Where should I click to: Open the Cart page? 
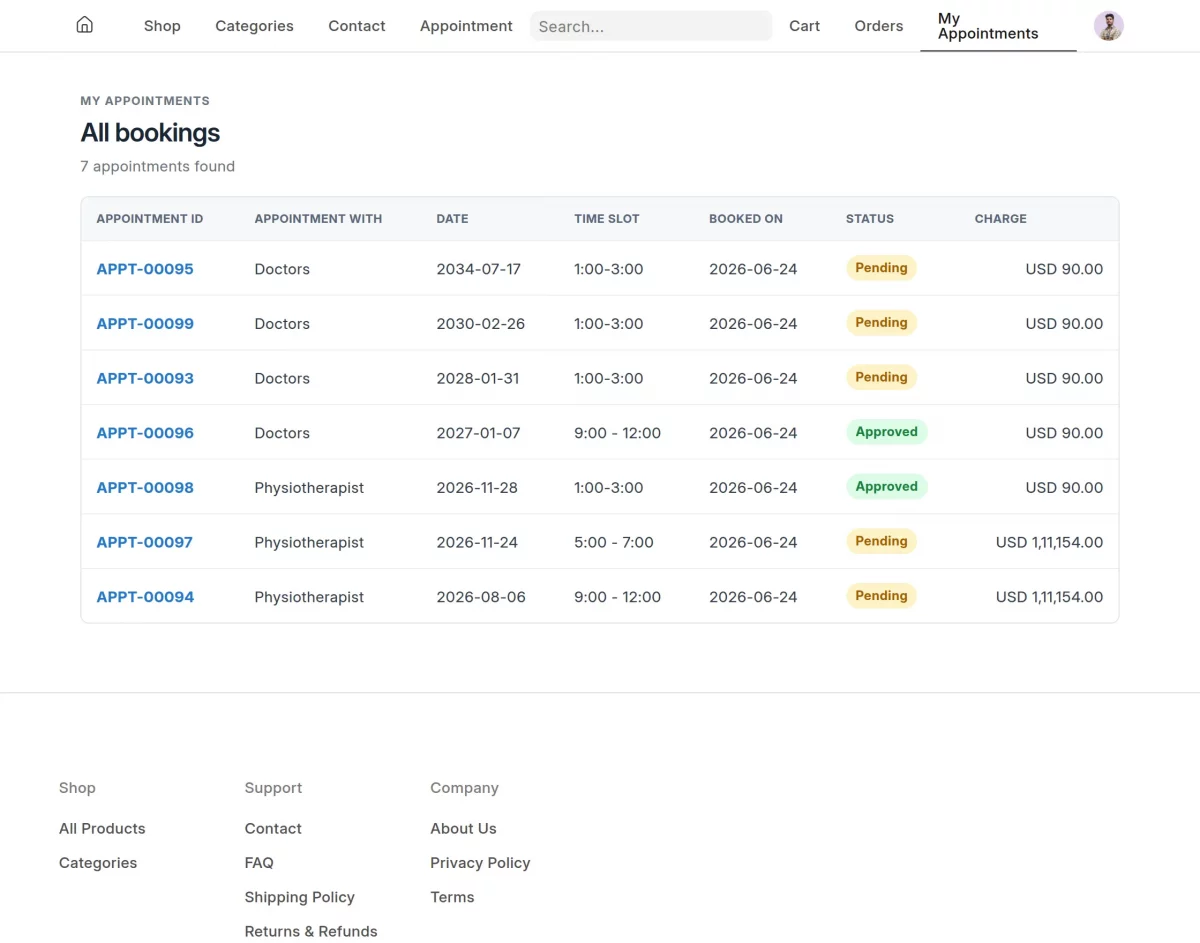click(804, 26)
